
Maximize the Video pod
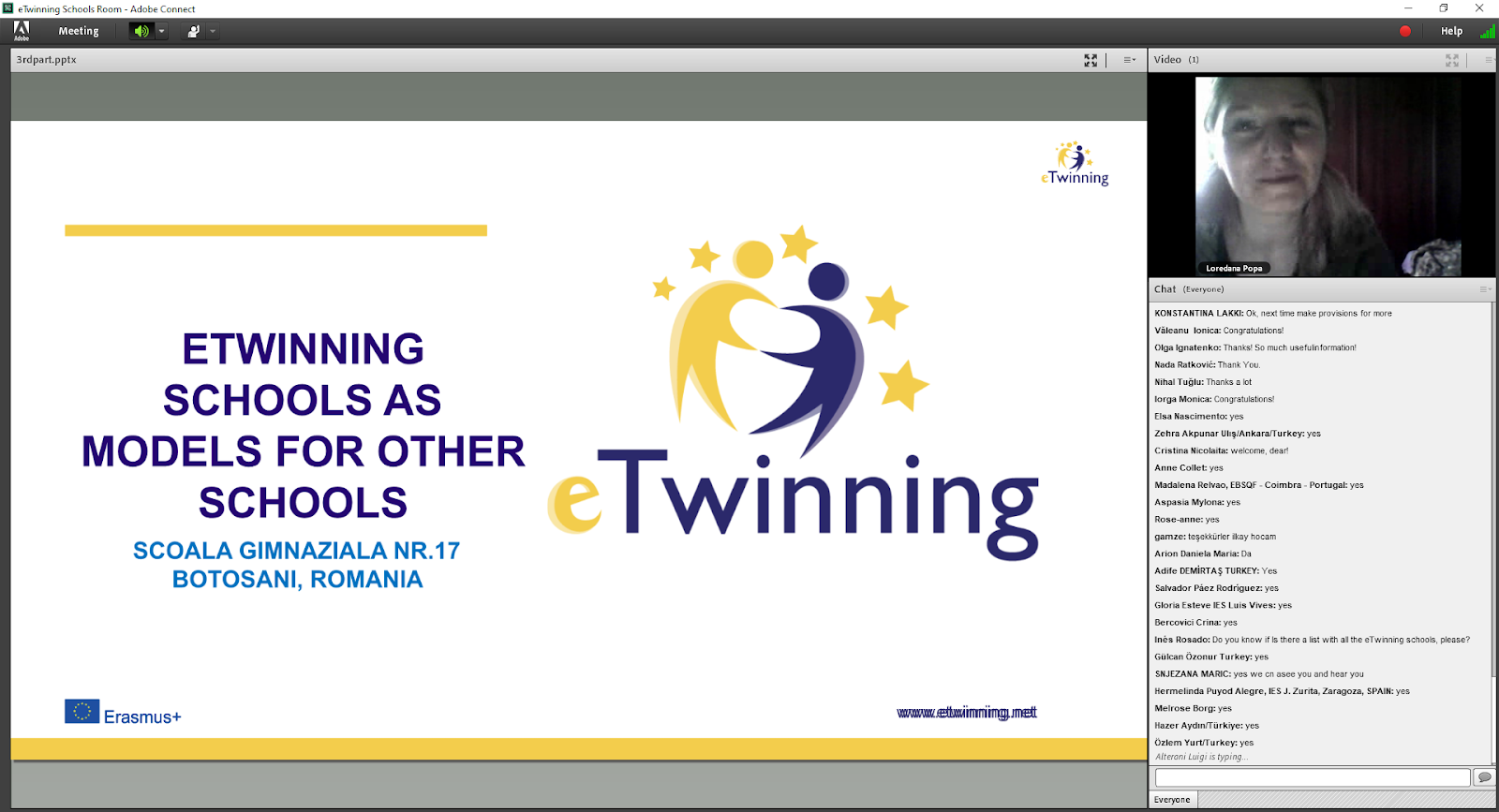(x=1452, y=60)
